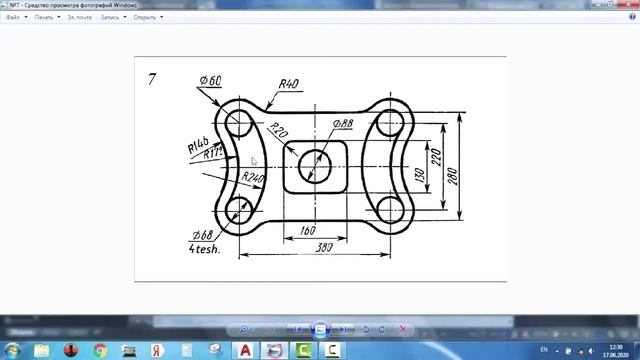
Task: Open the paint palette taskbar icon
Action: 216,351
